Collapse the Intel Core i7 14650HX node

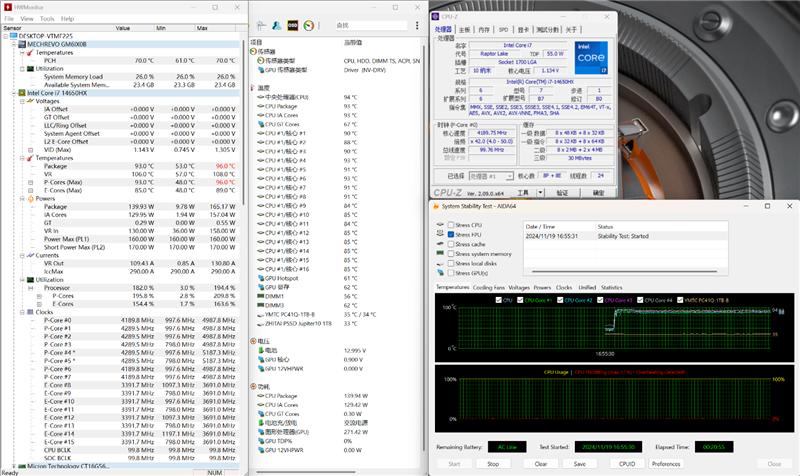14,93
